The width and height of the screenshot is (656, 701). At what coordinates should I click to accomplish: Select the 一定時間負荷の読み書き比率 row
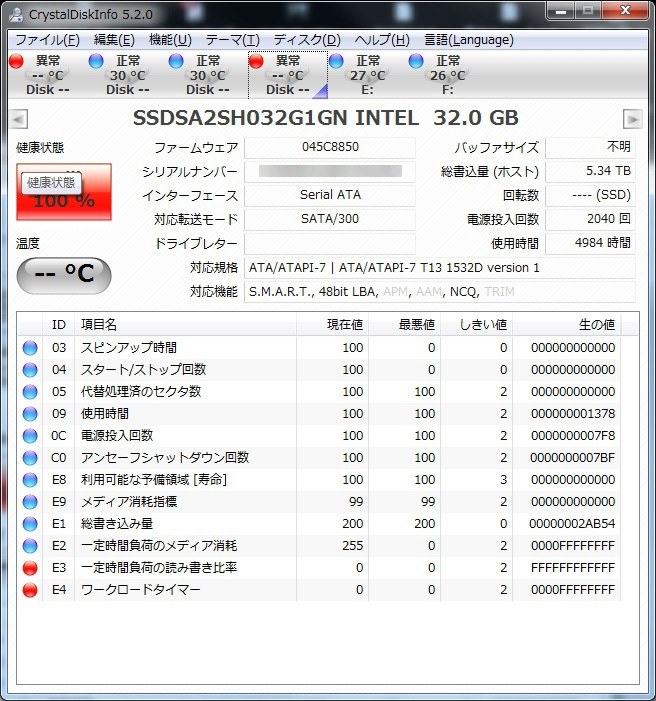319,568
